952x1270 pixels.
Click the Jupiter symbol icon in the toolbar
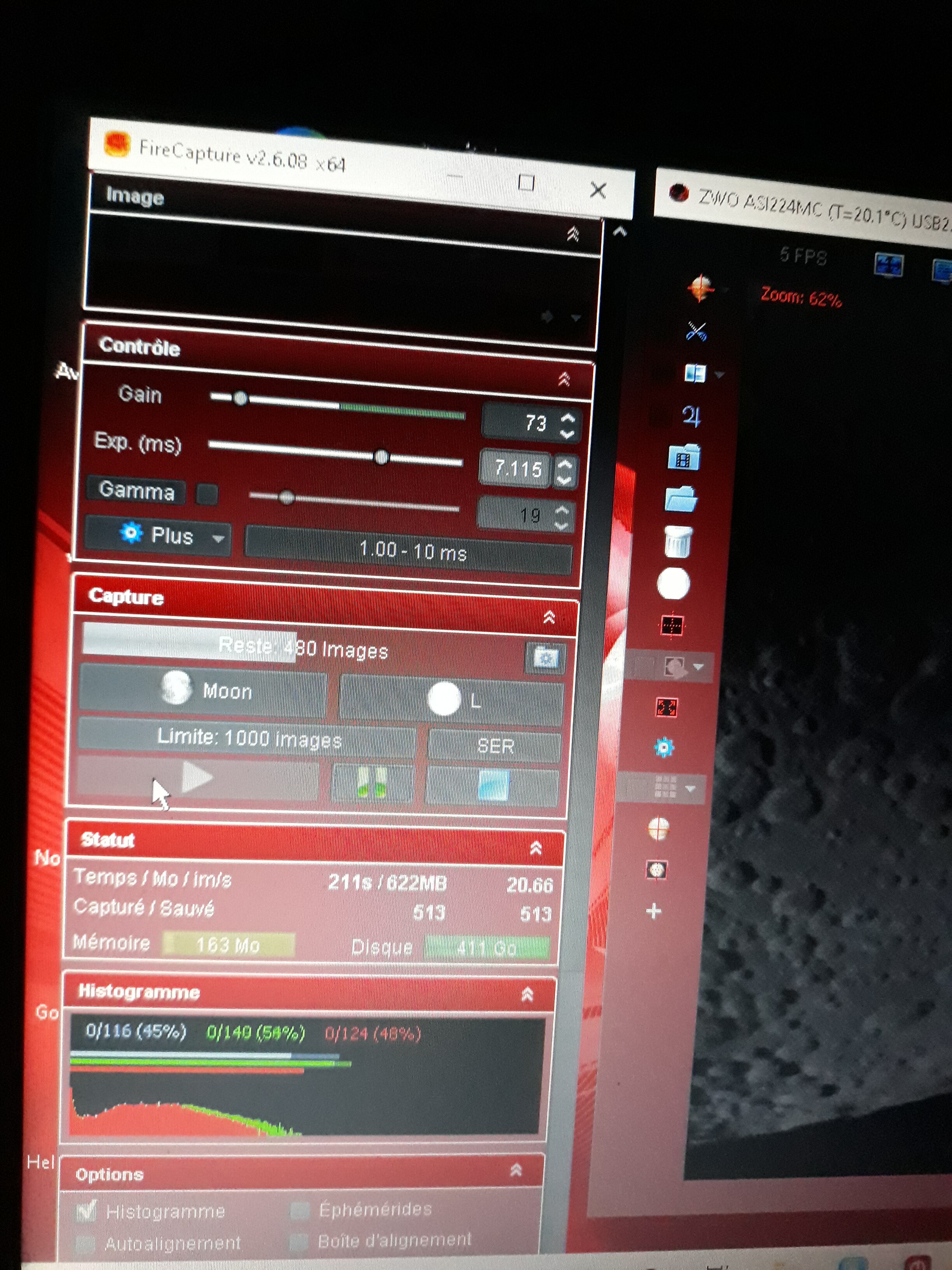691,416
